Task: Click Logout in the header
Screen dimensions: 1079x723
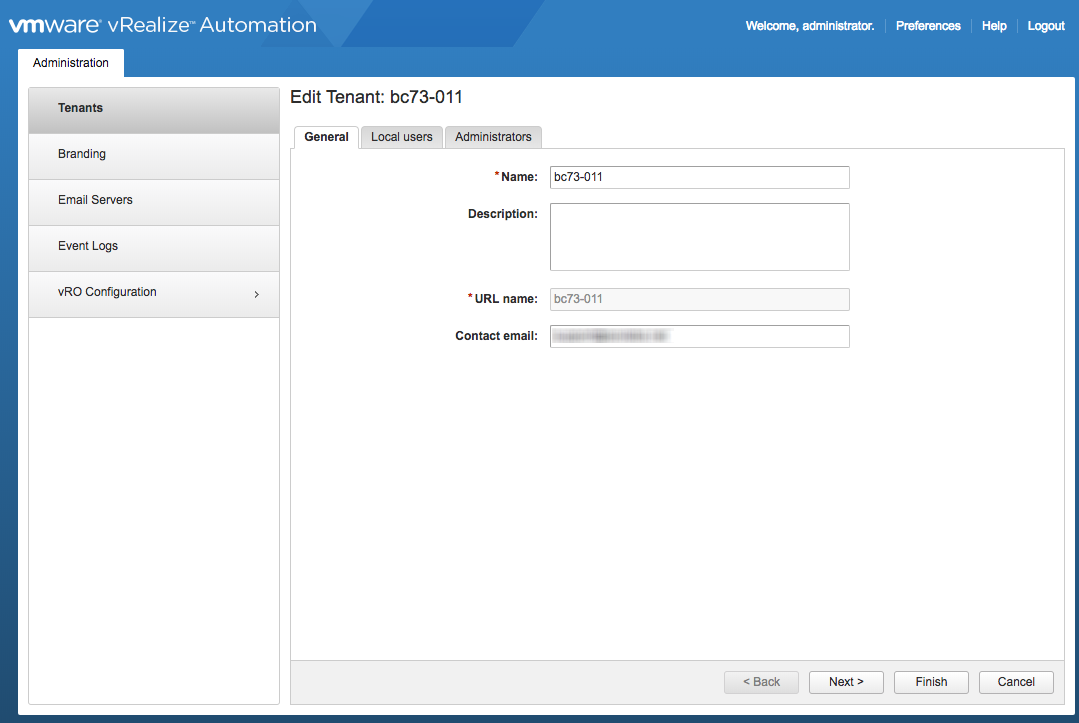Action: 1046,25
